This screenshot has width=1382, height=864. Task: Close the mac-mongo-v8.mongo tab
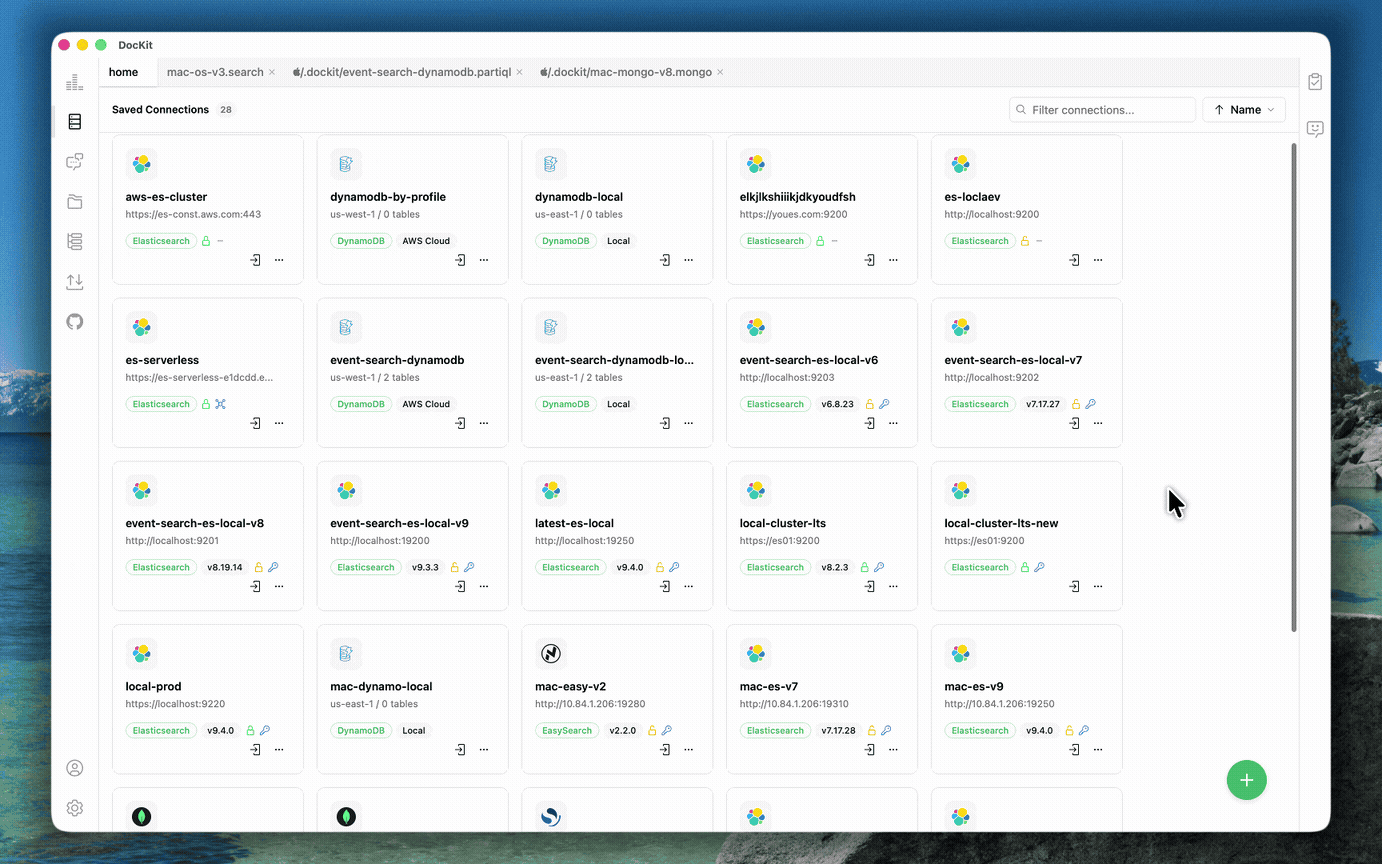(721, 72)
